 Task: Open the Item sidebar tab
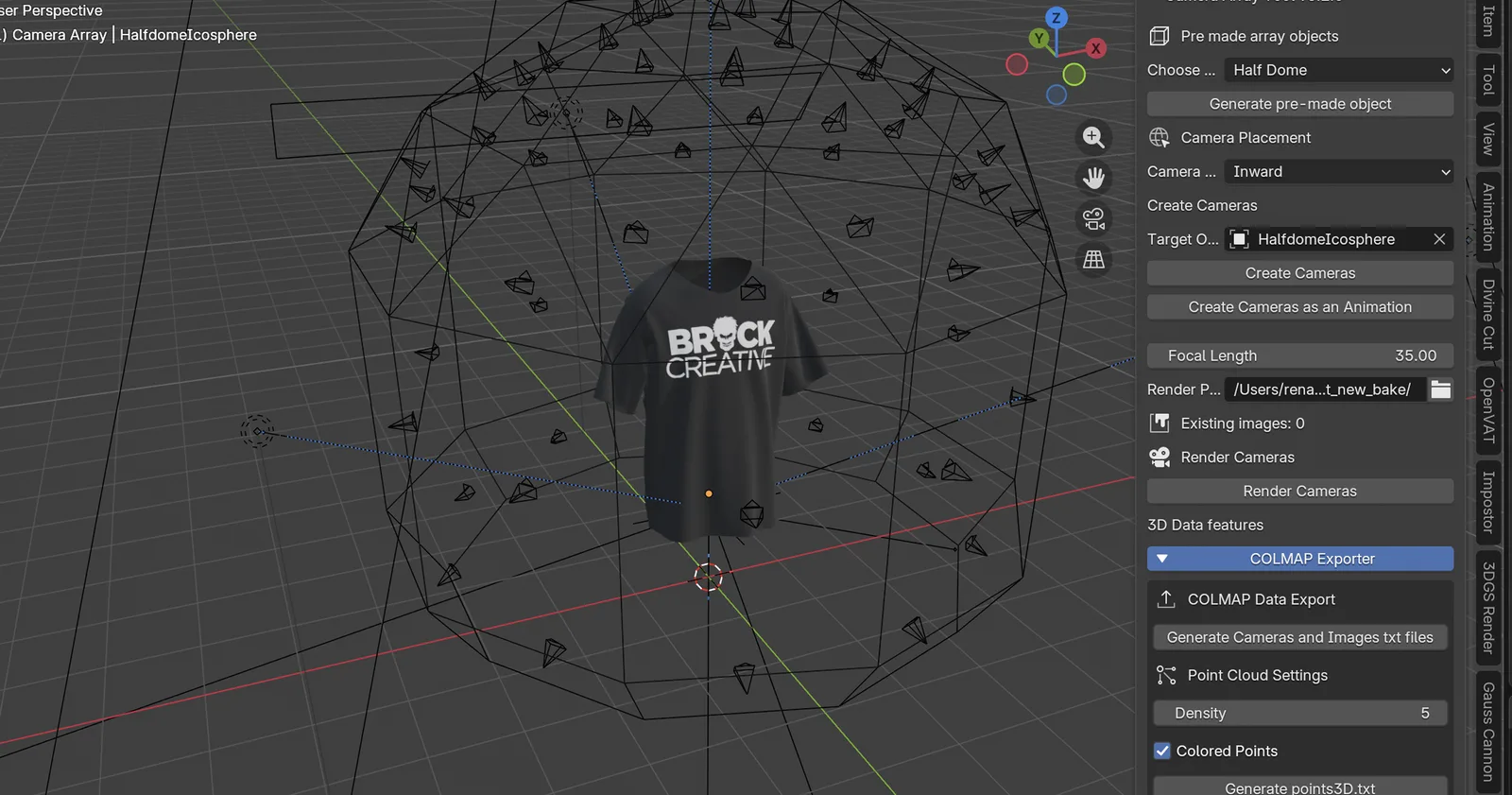(1488, 21)
